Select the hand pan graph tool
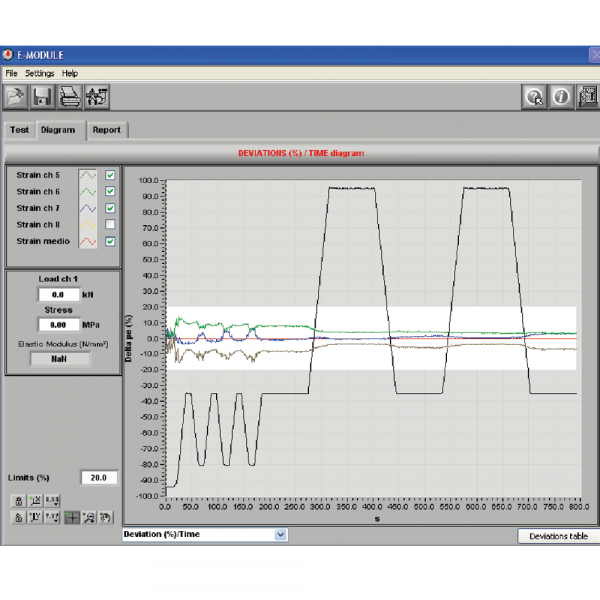The width and height of the screenshot is (600, 600). click(x=105, y=517)
